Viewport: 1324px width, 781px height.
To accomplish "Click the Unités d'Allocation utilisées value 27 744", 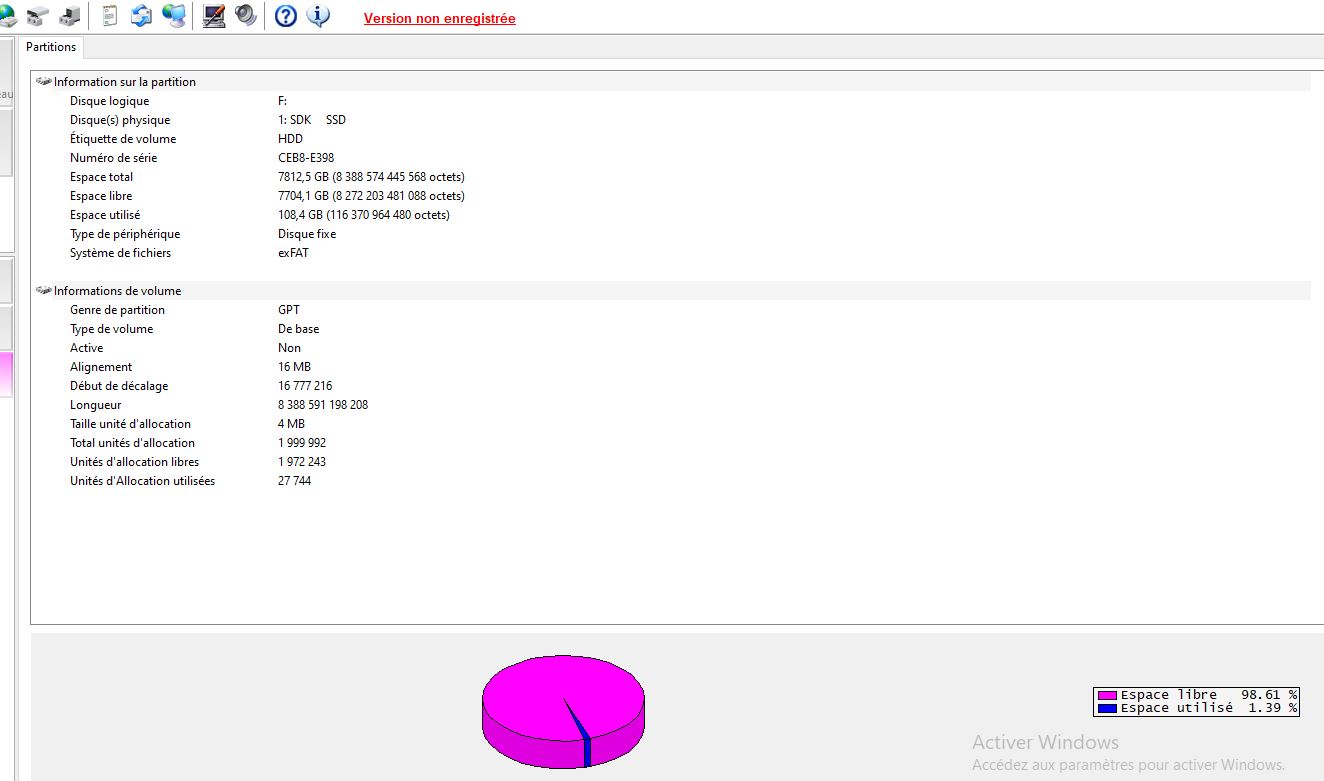I will pyautogui.click(x=295, y=481).
